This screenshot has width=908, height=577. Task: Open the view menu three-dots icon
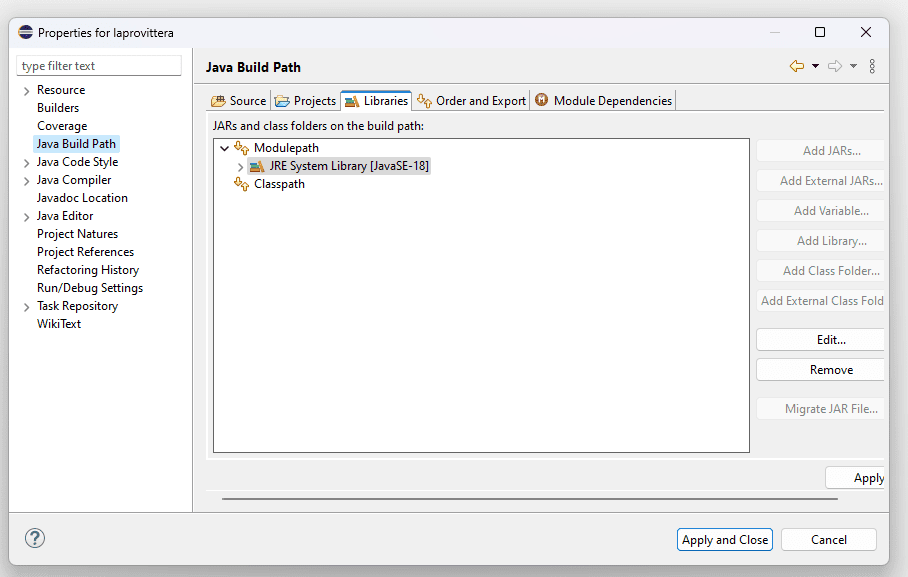[872, 66]
